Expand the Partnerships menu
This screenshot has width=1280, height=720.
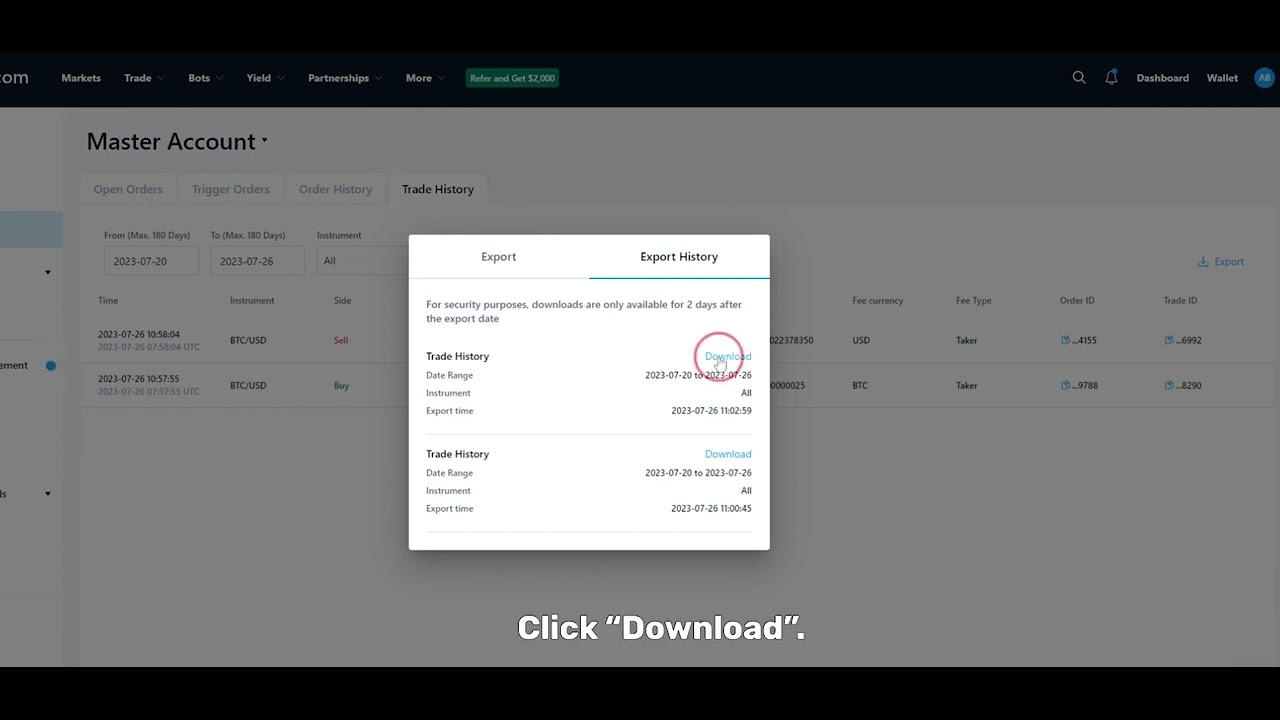[345, 78]
